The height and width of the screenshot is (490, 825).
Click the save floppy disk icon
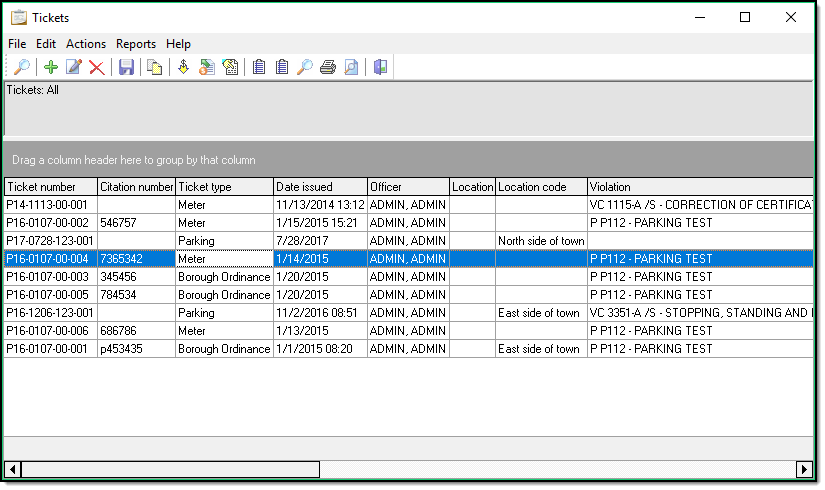point(126,67)
